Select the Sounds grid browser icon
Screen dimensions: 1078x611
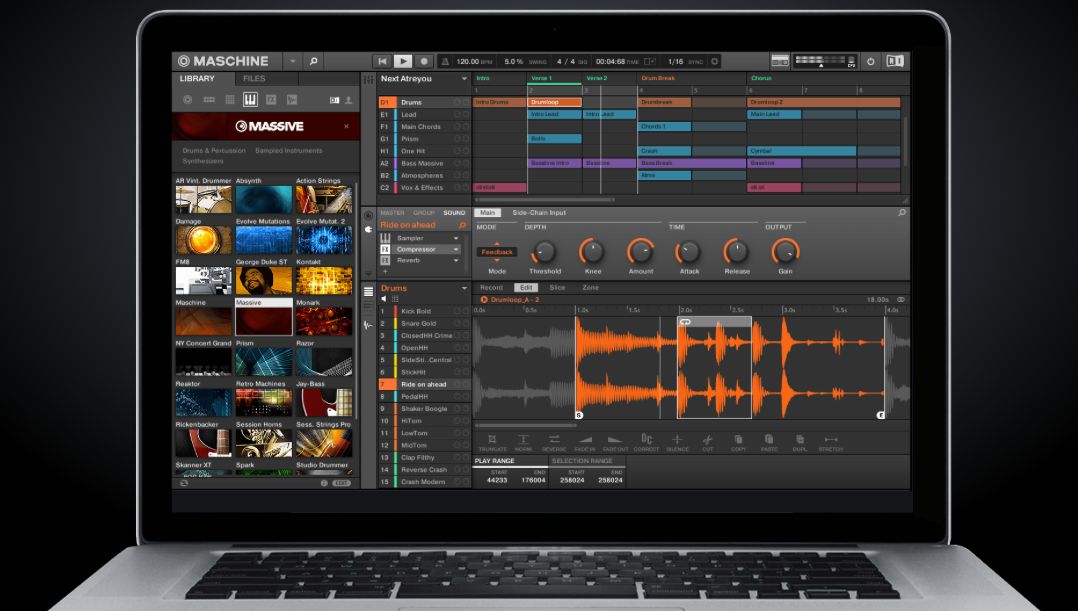pos(230,100)
